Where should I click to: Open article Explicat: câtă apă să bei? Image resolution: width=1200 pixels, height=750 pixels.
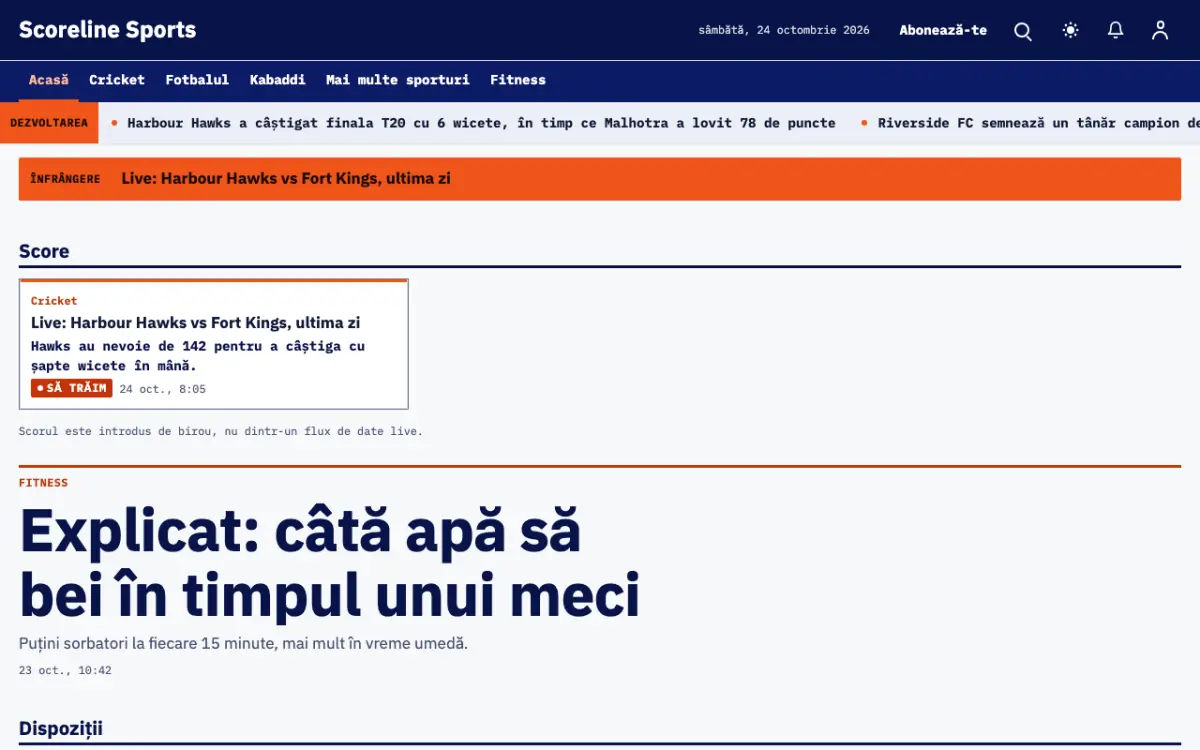(x=329, y=563)
